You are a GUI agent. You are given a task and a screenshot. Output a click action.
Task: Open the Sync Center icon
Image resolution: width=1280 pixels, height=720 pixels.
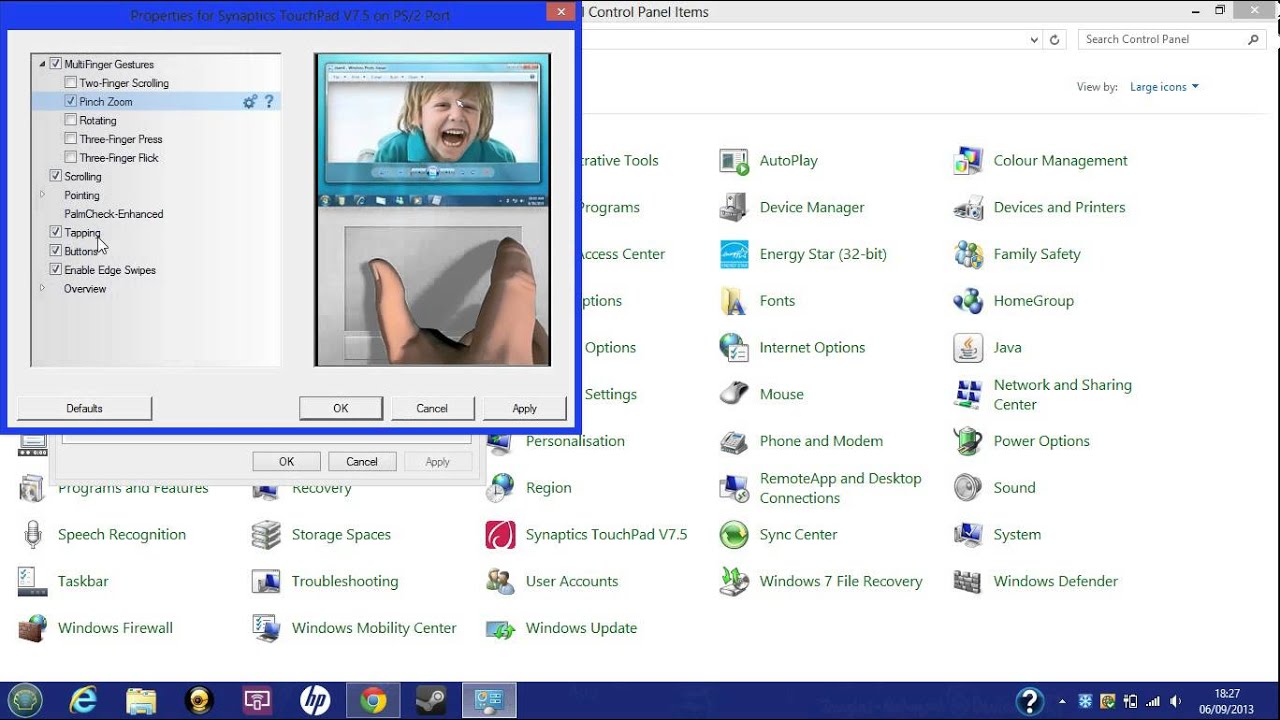coord(734,535)
